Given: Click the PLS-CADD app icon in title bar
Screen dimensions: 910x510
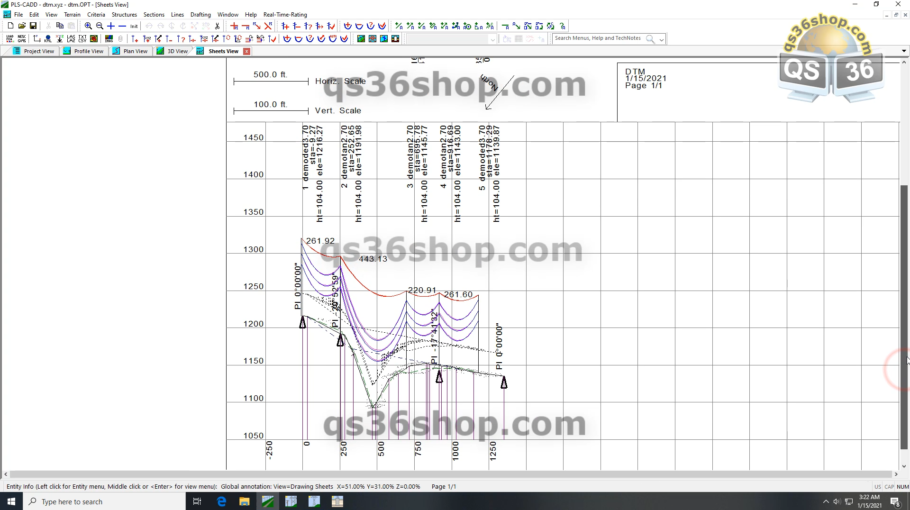Looking at the screenshot, I should tap(5, 4).
